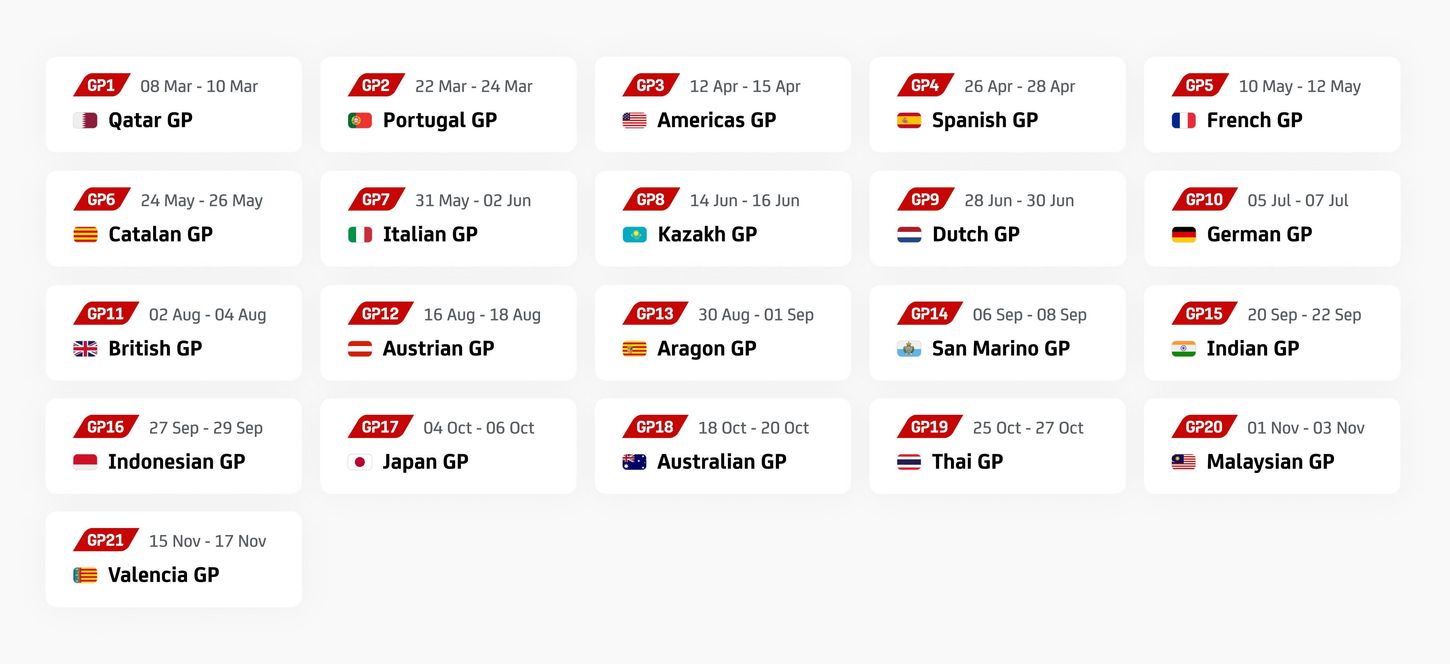Viewport: 1450px width, 664px height.
Task: Click the Australian flag icon
Action: [x=634, y=462]
